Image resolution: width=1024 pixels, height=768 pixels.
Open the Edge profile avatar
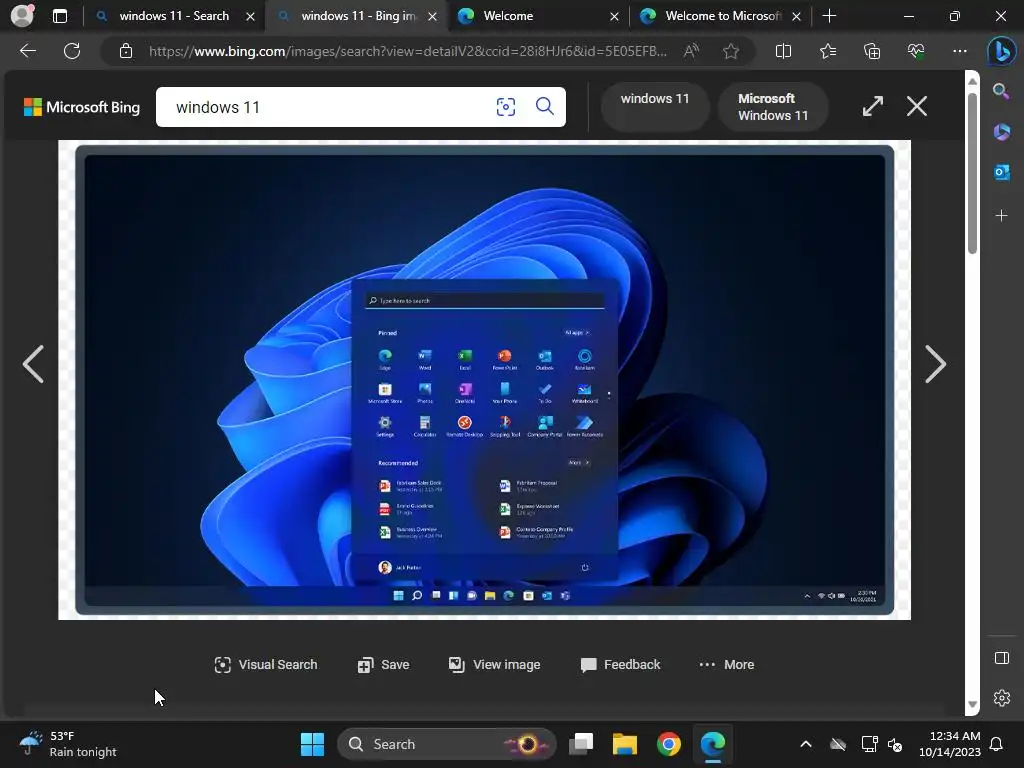click(22, 16)
